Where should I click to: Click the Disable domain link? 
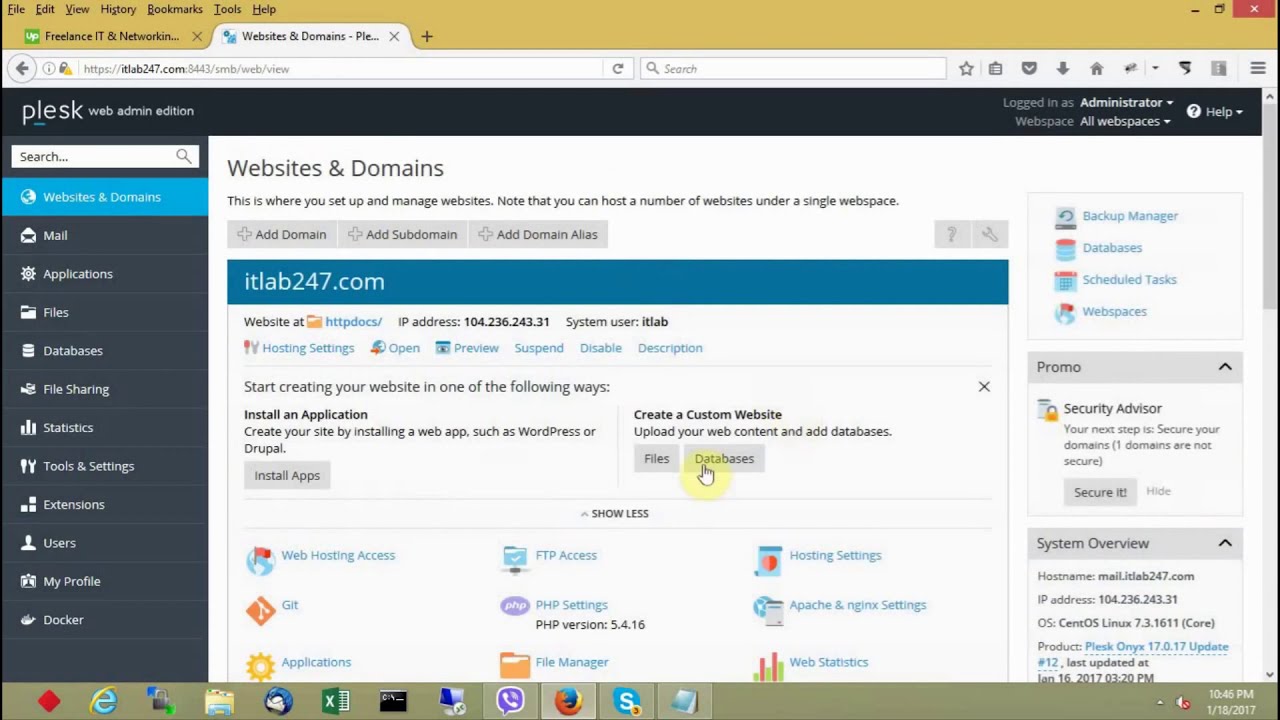pyautogui.click(x=600, y=348)
